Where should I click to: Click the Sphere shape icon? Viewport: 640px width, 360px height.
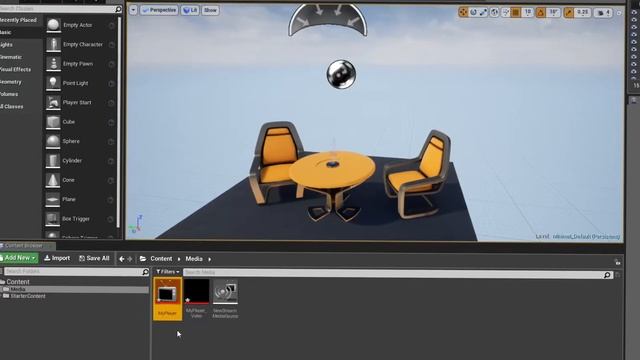[53, 141]
